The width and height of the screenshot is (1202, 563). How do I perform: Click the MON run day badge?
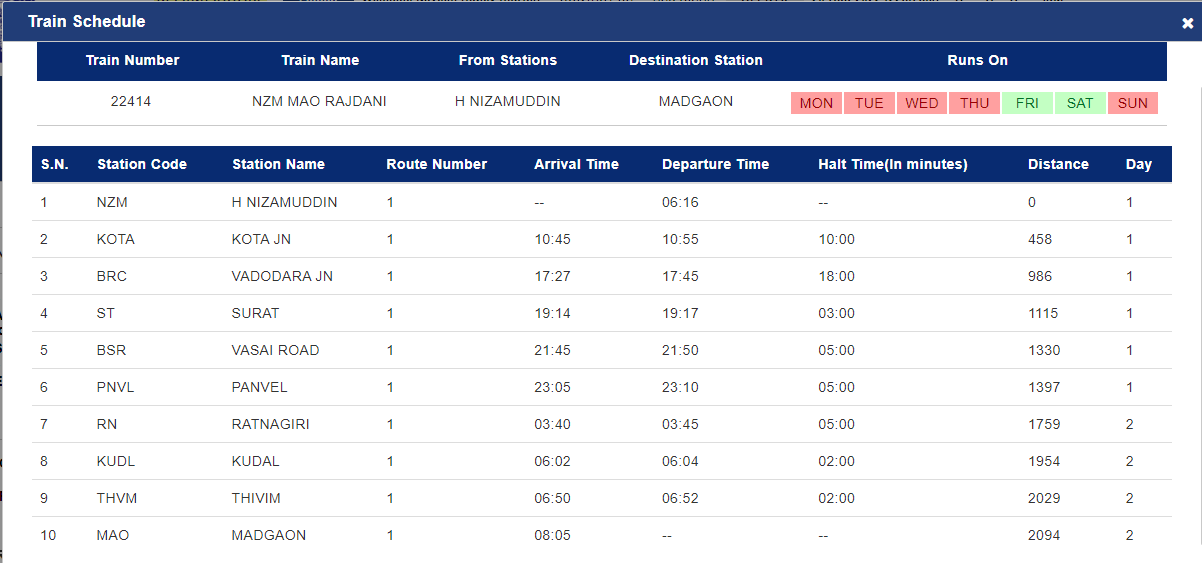(x=816, y=103)
